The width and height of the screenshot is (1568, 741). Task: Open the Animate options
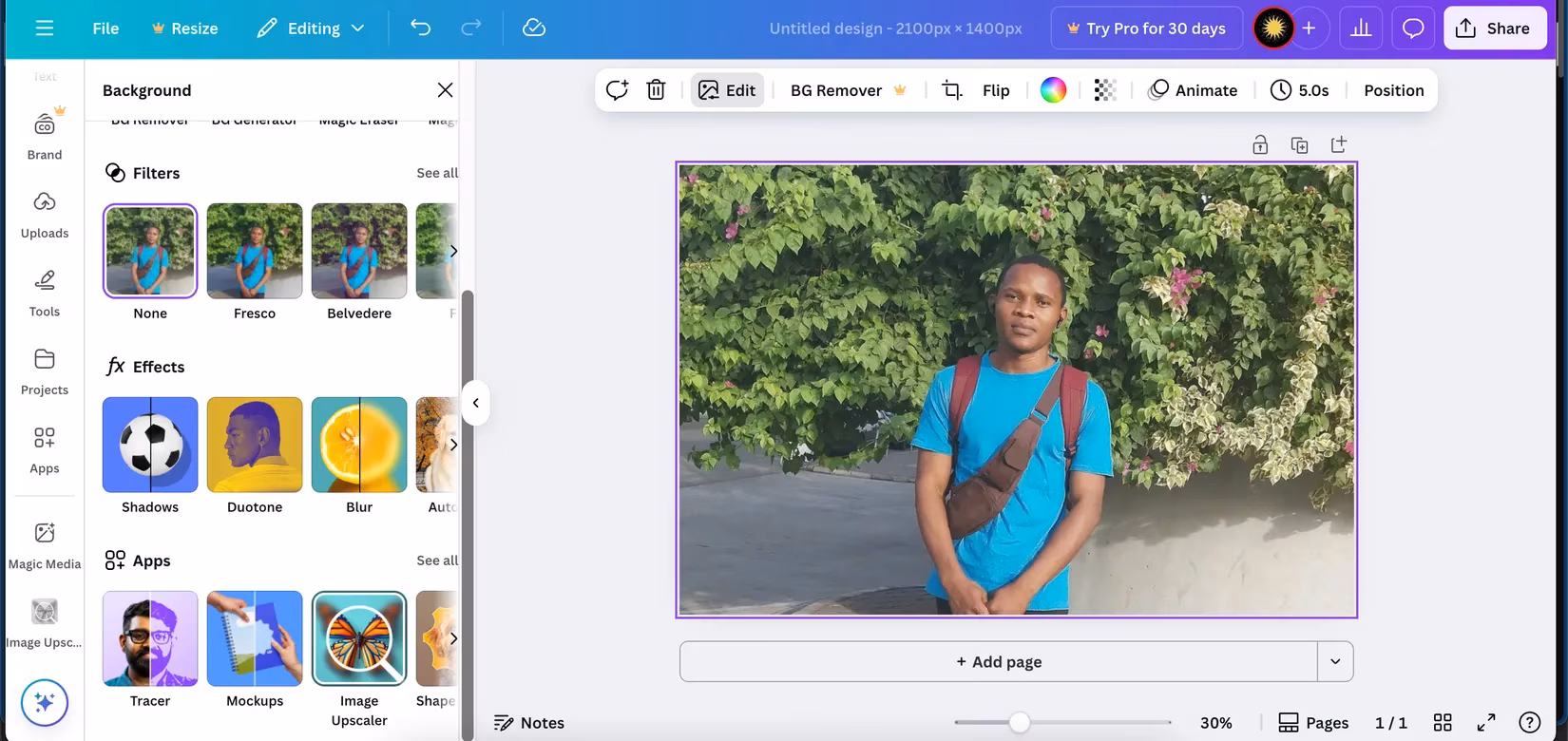coord(1193,90)
